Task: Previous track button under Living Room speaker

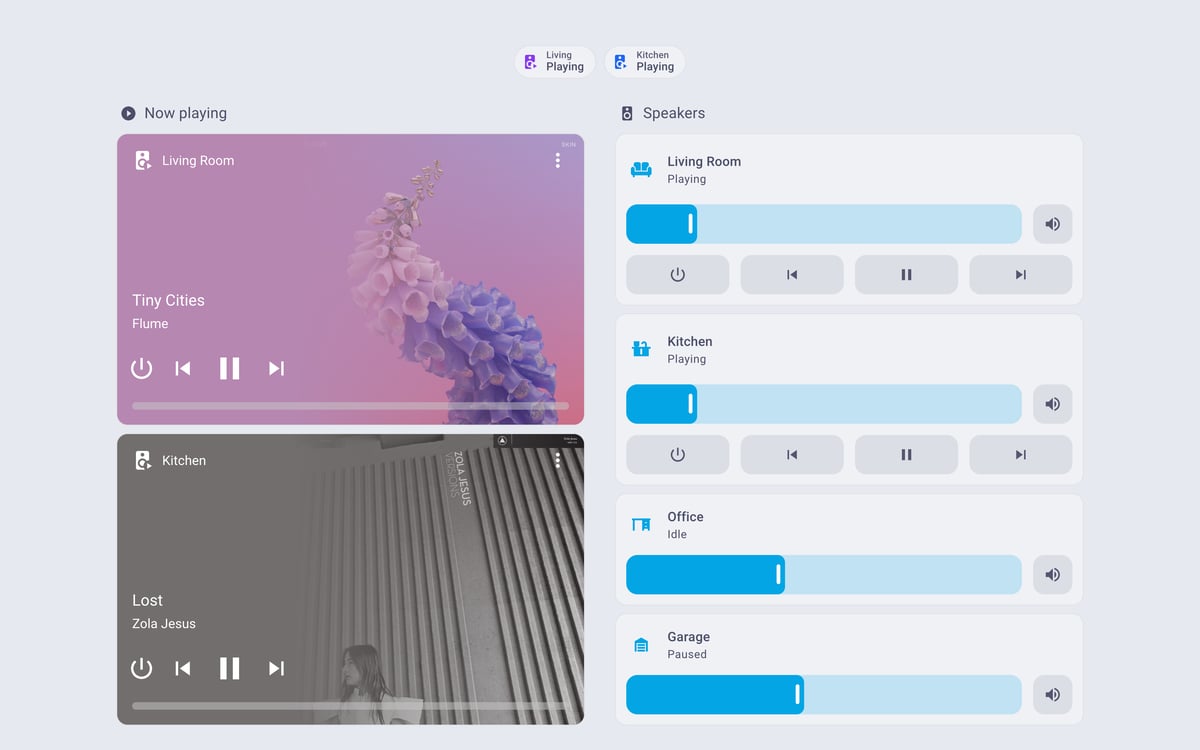Action: click(792, 275)
